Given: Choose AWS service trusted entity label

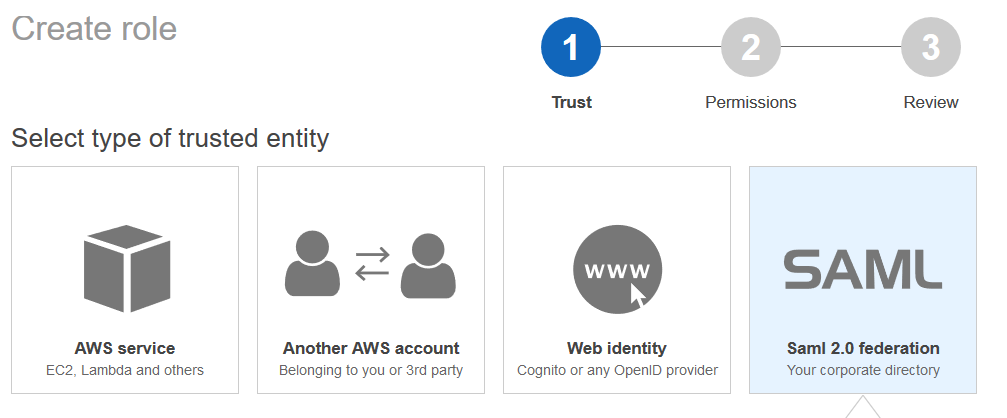Looking at the screenshot, I should (125, 349).
